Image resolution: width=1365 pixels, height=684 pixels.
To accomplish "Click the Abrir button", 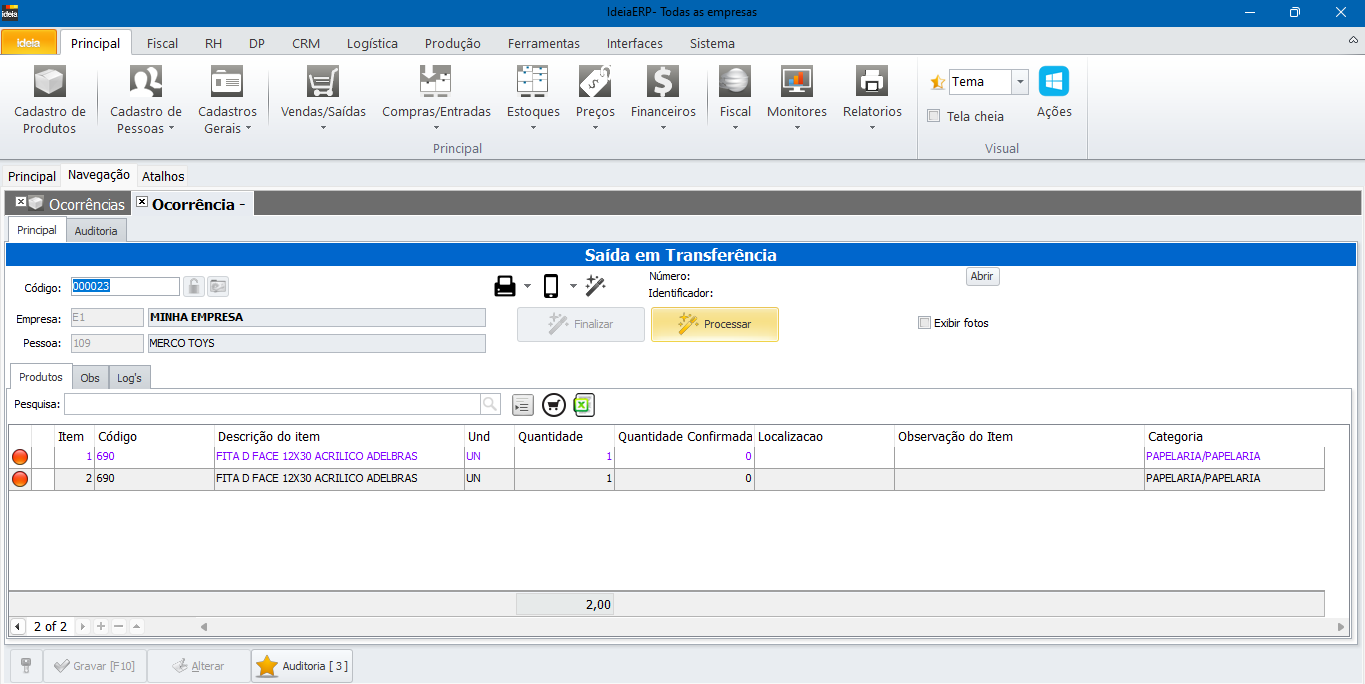I will point(982,276).
